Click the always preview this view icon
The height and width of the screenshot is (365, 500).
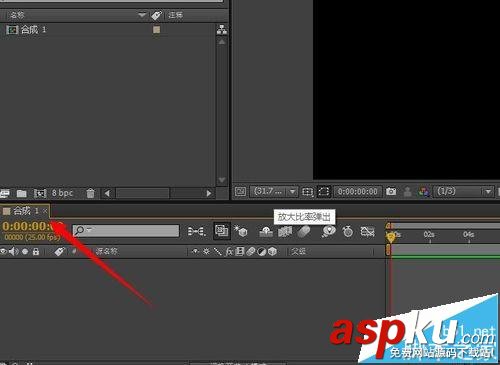[240, 192]
